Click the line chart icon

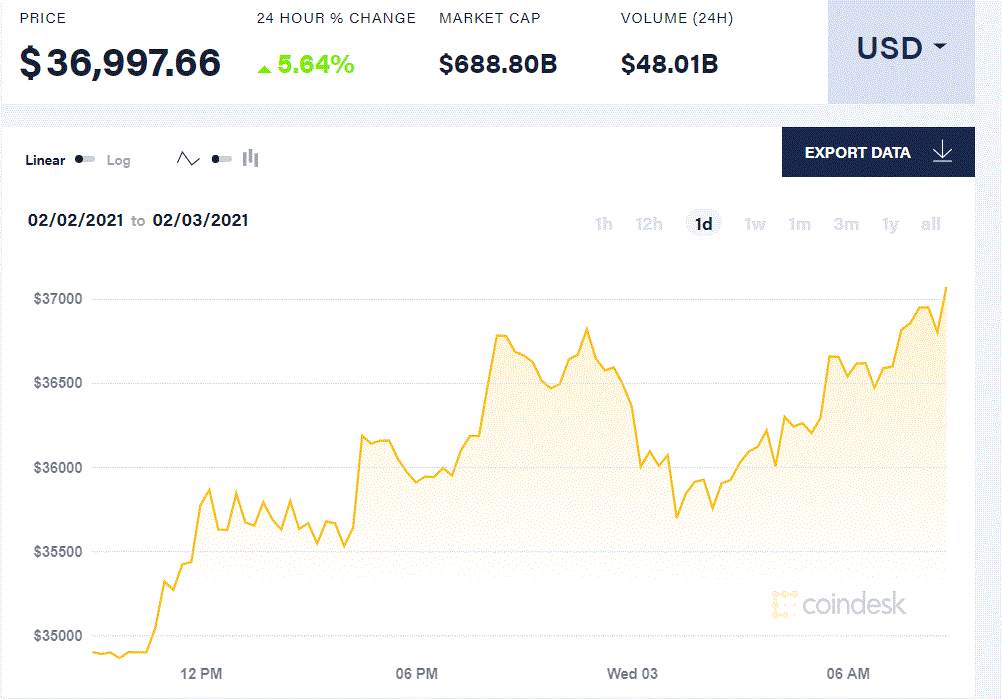[x=188, y=158]
